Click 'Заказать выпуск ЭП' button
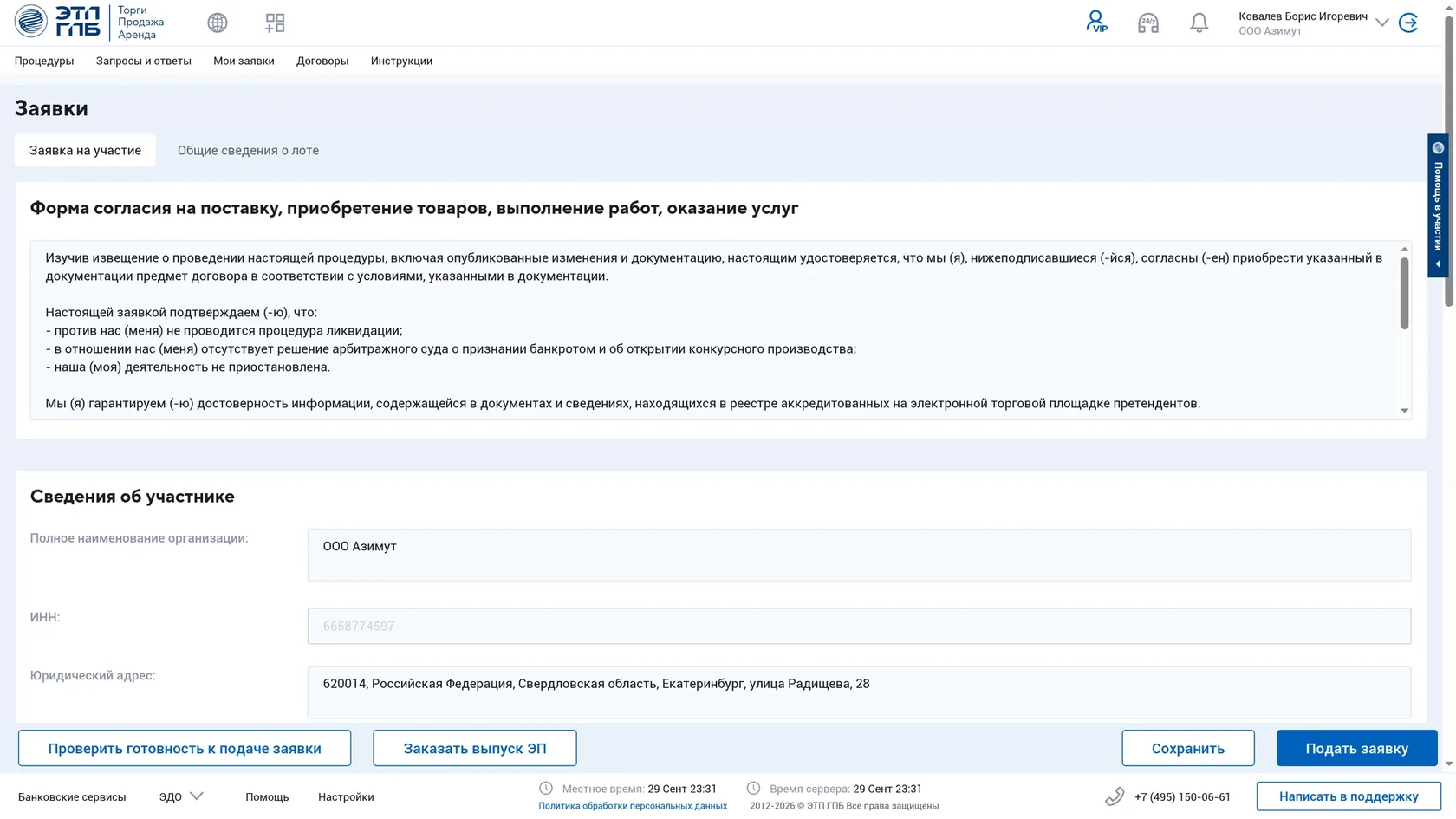Screen dimensions: 1456x819 click(x=475, y=748)
